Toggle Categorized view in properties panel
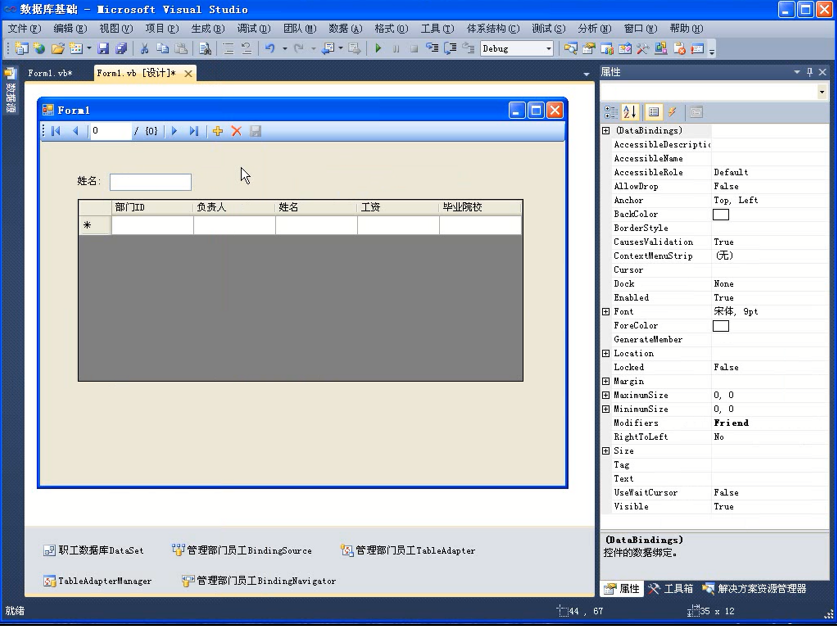 611,112
